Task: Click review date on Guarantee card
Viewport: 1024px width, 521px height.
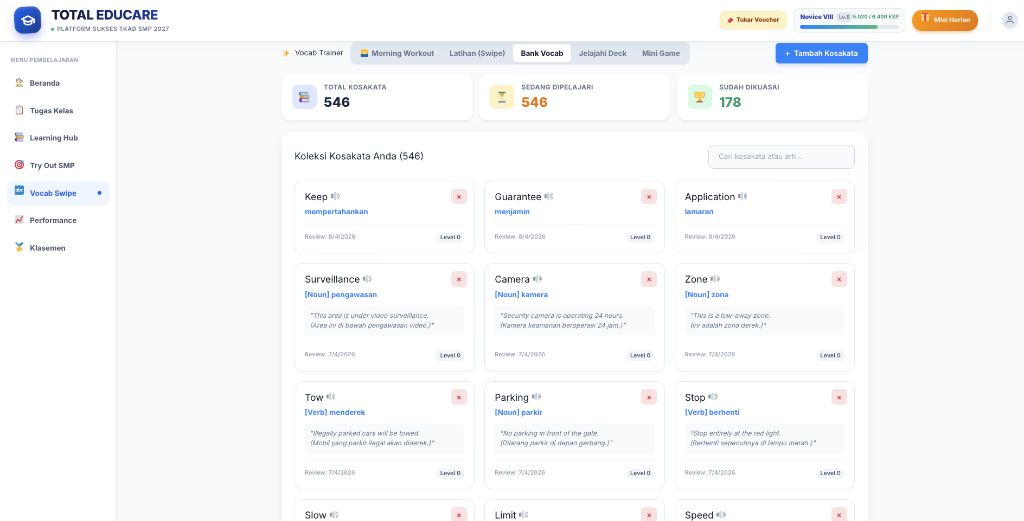Action: (520, 236)
